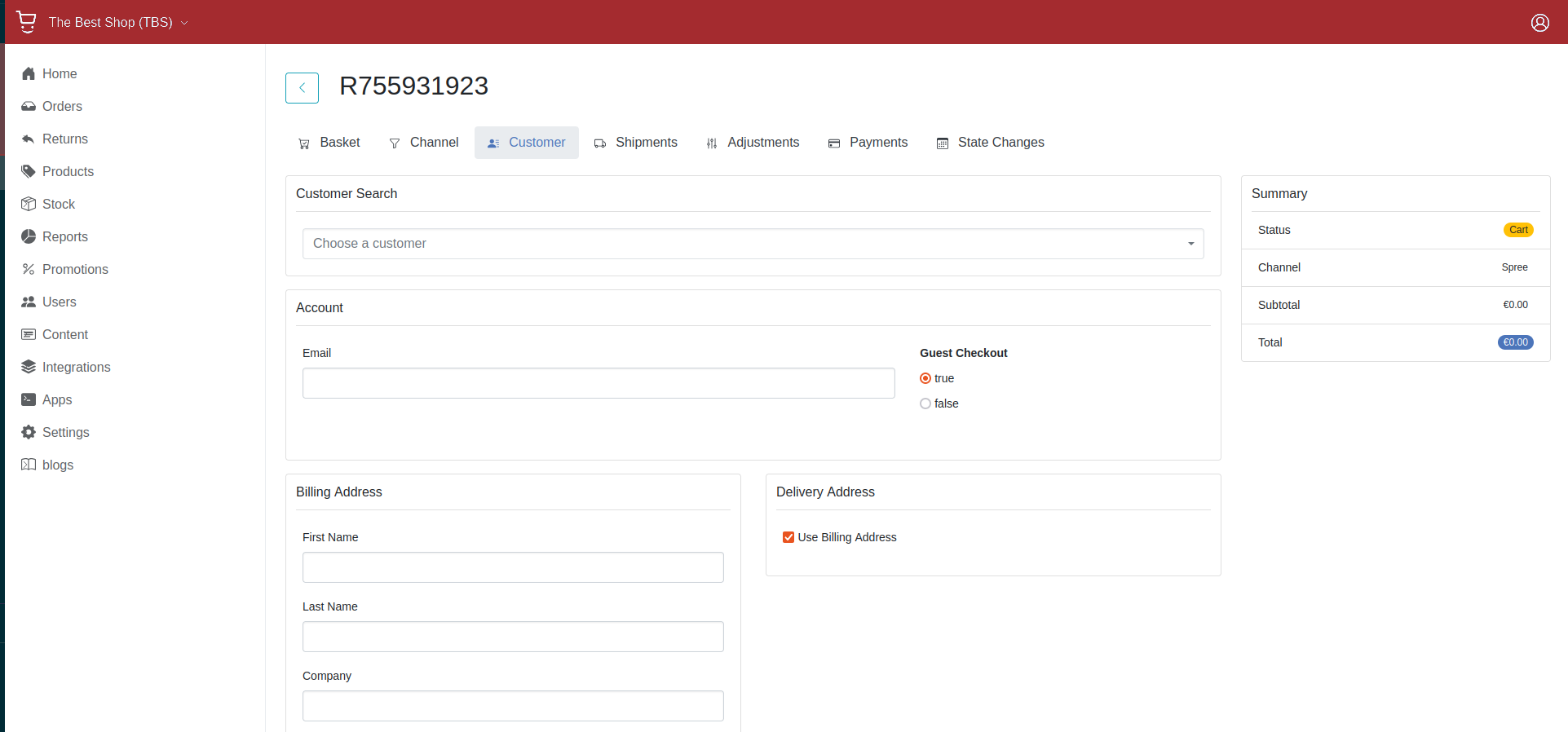1568x732 pixels.
Task: Select the Guest Checkout false radio button
Action: [925, 403]
